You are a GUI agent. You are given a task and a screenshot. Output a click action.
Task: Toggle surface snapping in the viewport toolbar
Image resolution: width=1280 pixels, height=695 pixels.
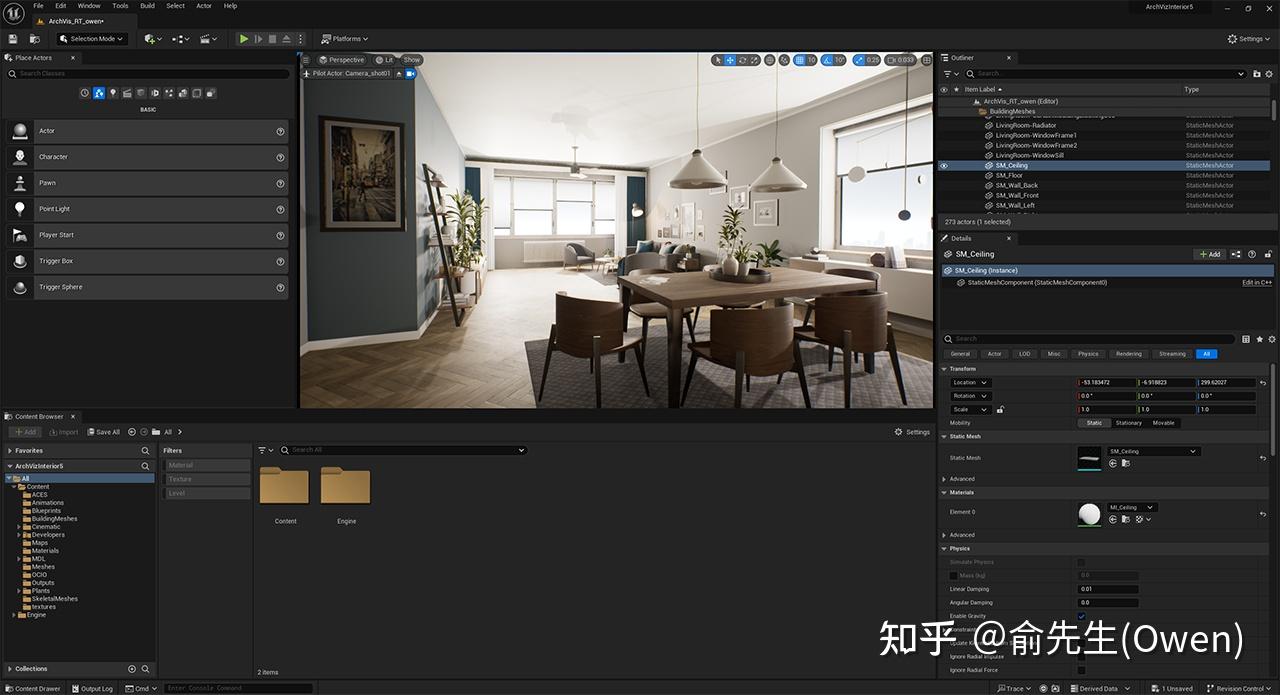pyautogui.click(x=783, y=60)
